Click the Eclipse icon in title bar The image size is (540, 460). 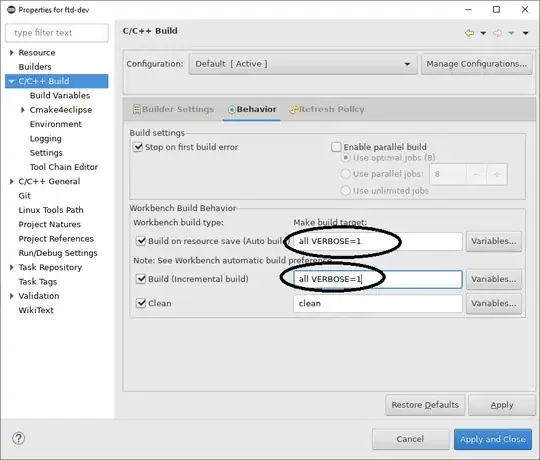[11, 10]
